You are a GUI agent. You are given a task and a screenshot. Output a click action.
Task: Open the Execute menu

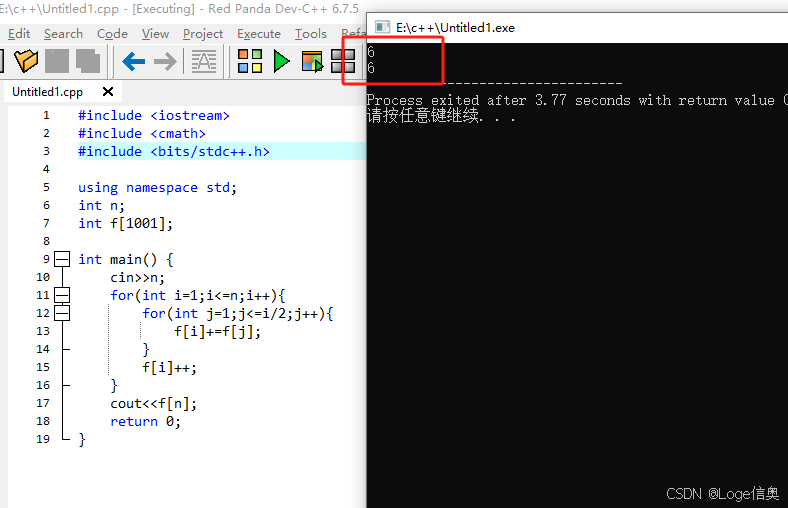pos(259,34)
